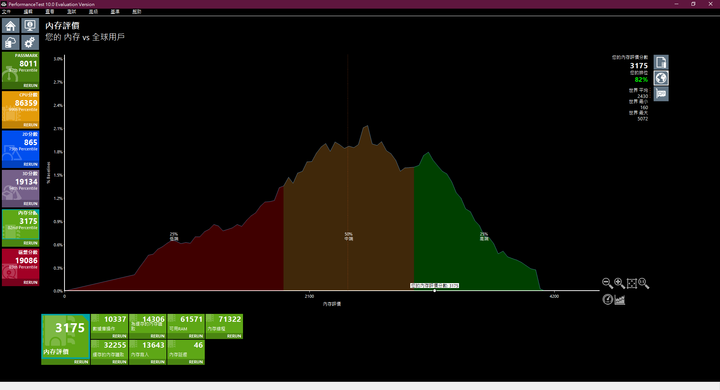Select the PassMark rating 8011 tile
This screenshot has width=720, height=390.
21,70
